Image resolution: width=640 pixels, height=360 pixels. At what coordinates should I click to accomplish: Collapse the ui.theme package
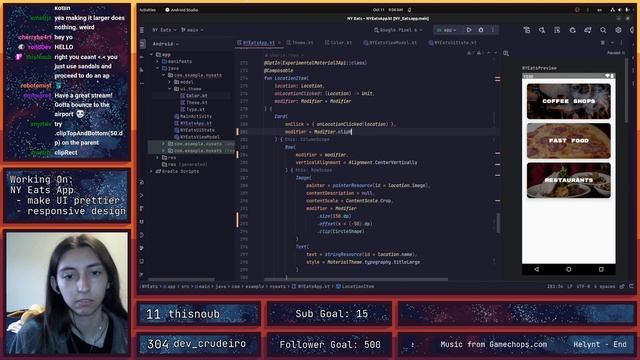click(x=169, y=89)
